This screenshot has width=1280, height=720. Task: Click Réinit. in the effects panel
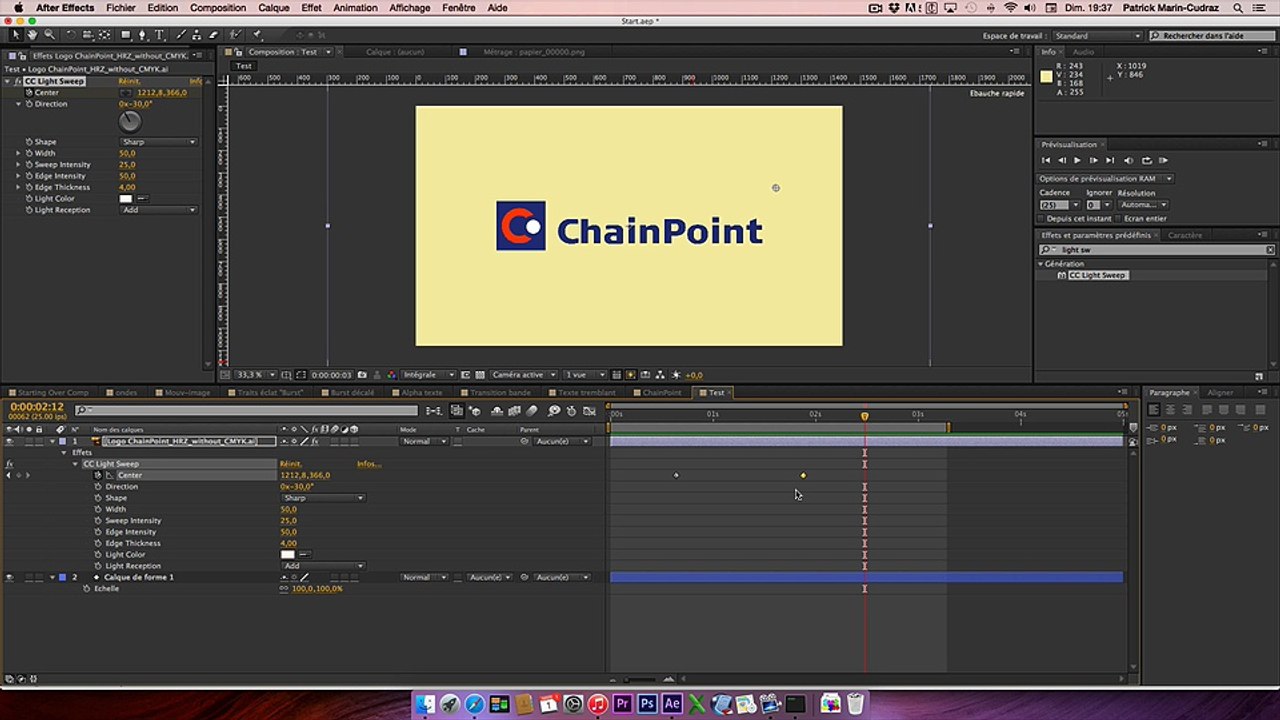click(x=129, y=81)
